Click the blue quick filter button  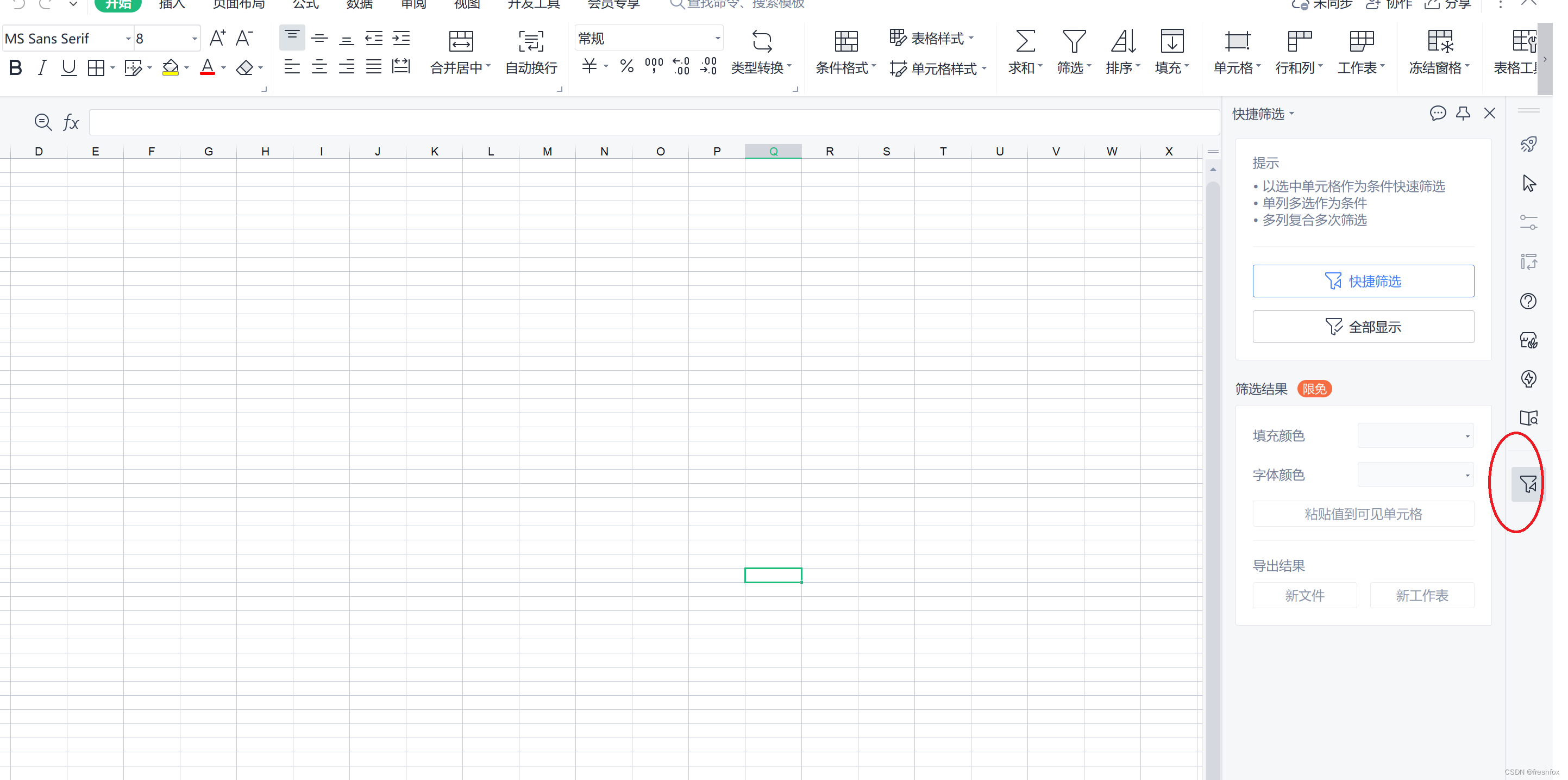(1363, 280)
